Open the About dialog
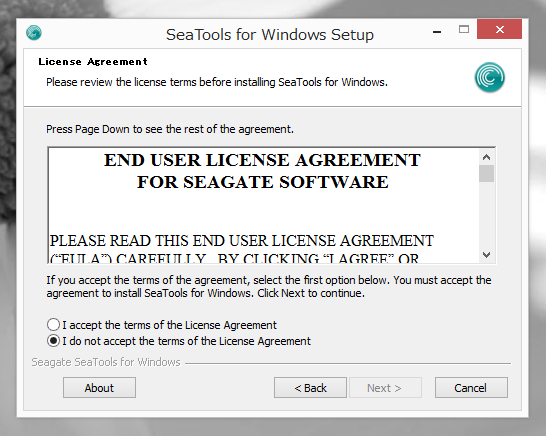The image size is (546, 436). click(99, 388)
